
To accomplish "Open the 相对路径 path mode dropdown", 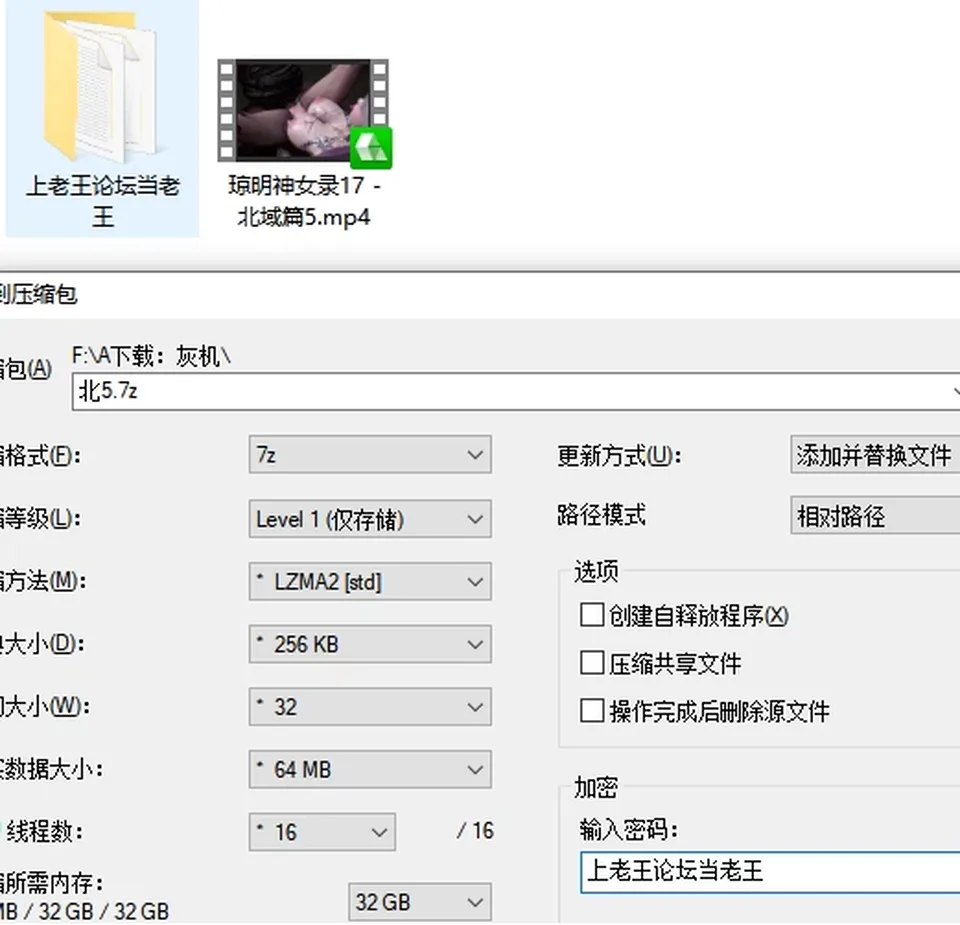I will [x=875, y=516].
